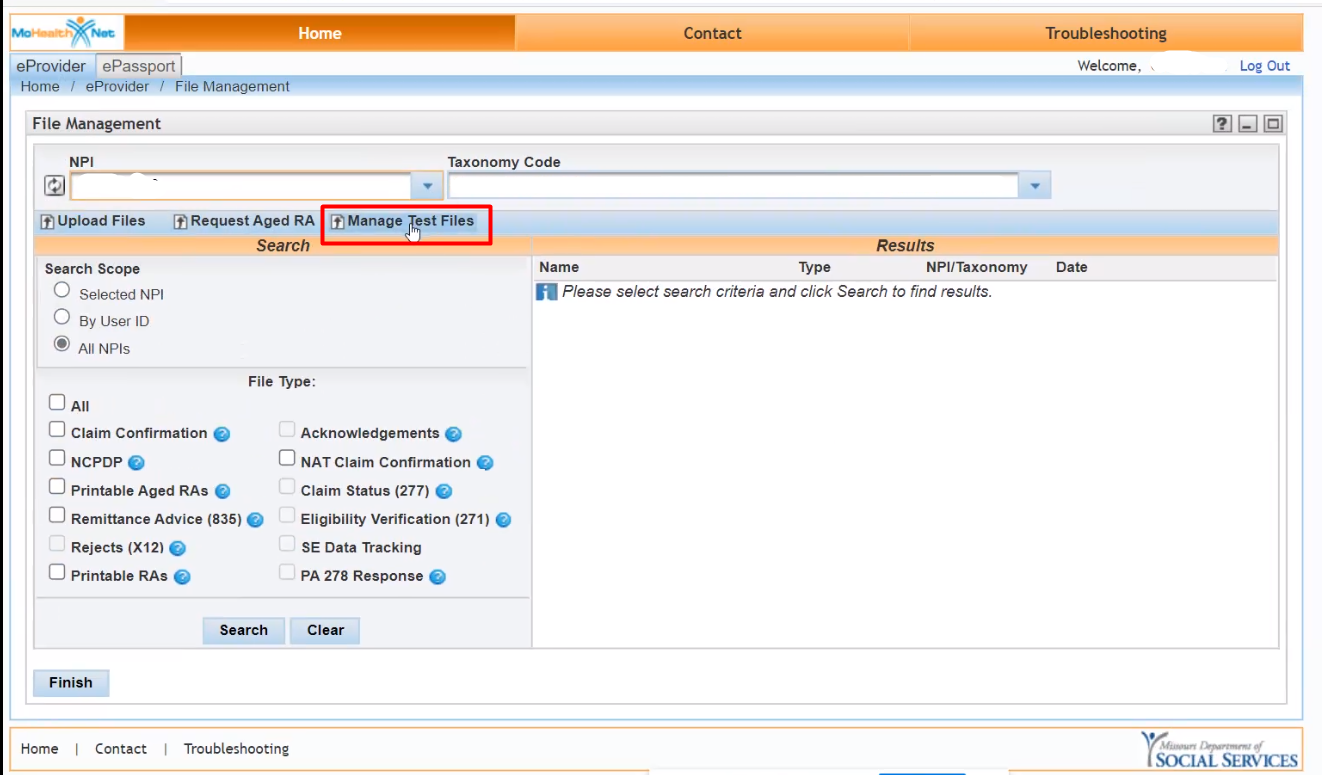Click Request Aged RA arrow icon
Screen dimensions: 1322x775
click(x=181, y=222)
